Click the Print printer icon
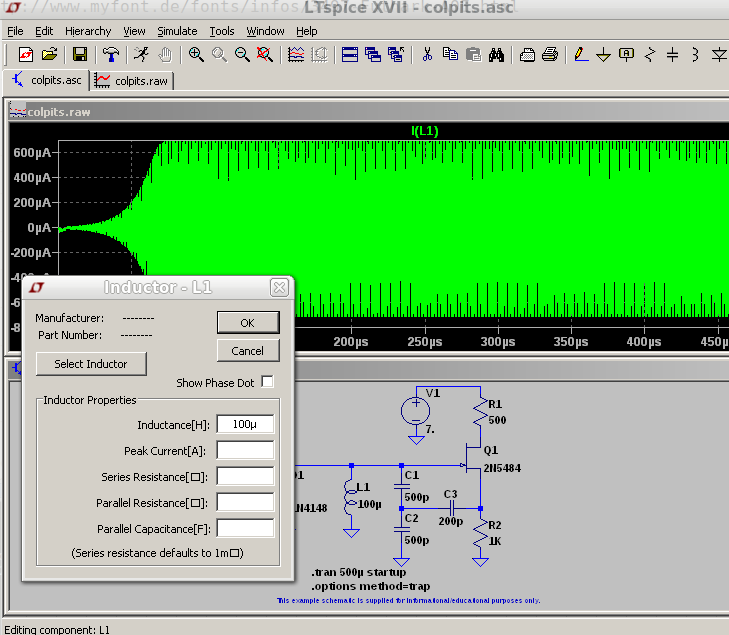 point(550,55)
